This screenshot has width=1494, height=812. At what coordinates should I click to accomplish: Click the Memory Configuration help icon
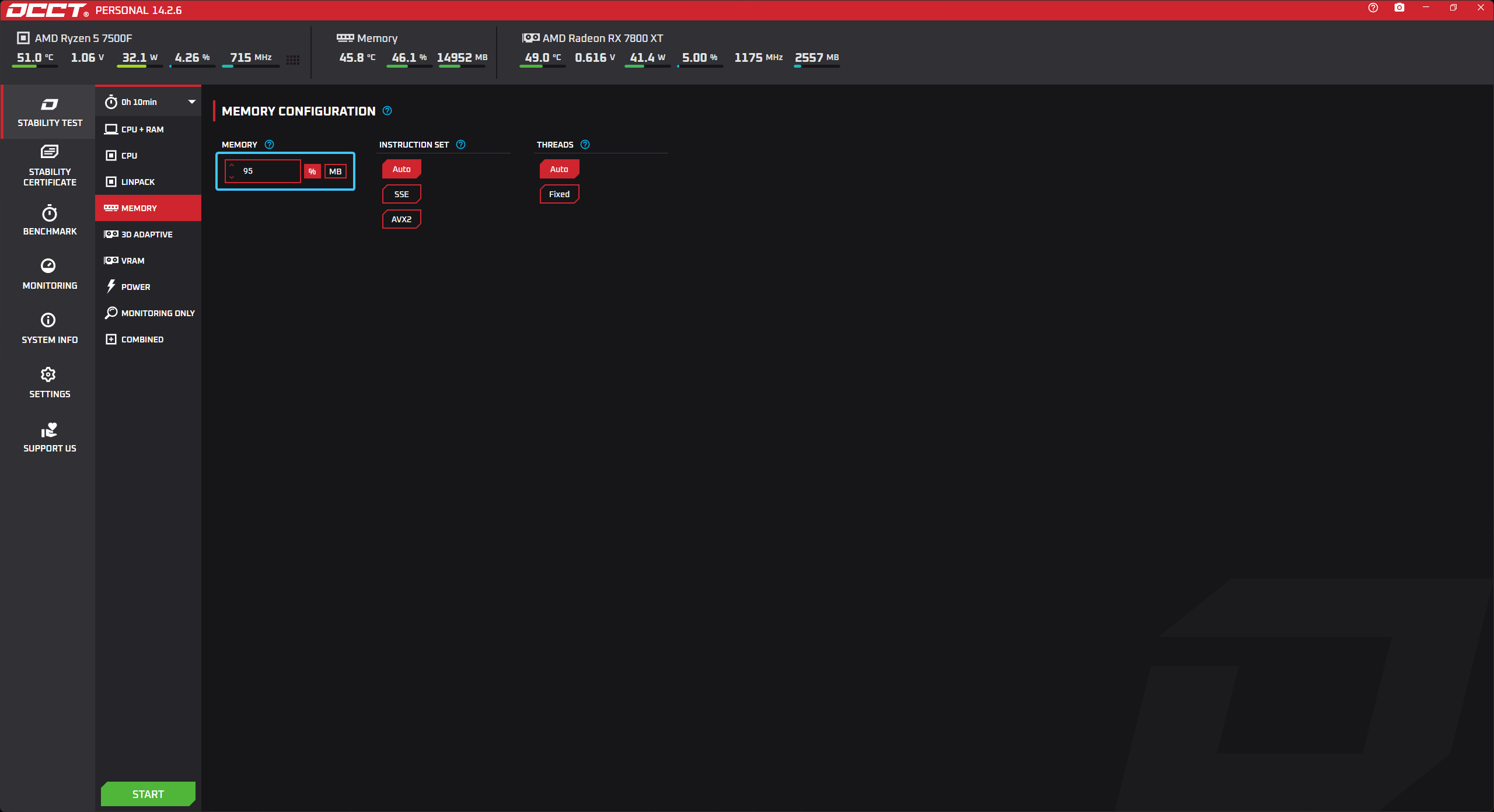(387, 111)
